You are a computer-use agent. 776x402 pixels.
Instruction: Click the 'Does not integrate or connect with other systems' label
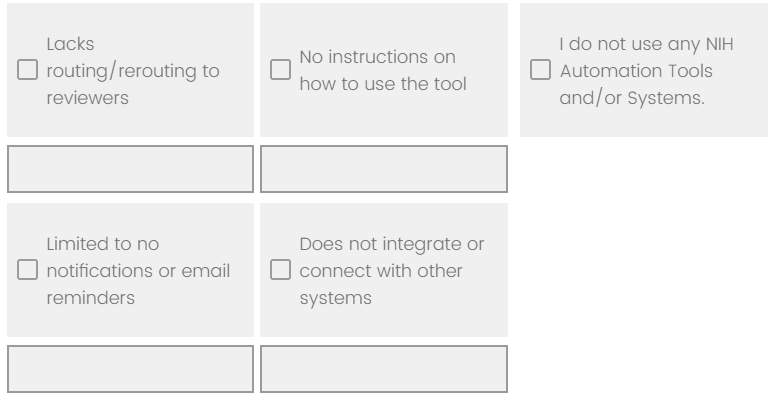[x=392, y=271]
